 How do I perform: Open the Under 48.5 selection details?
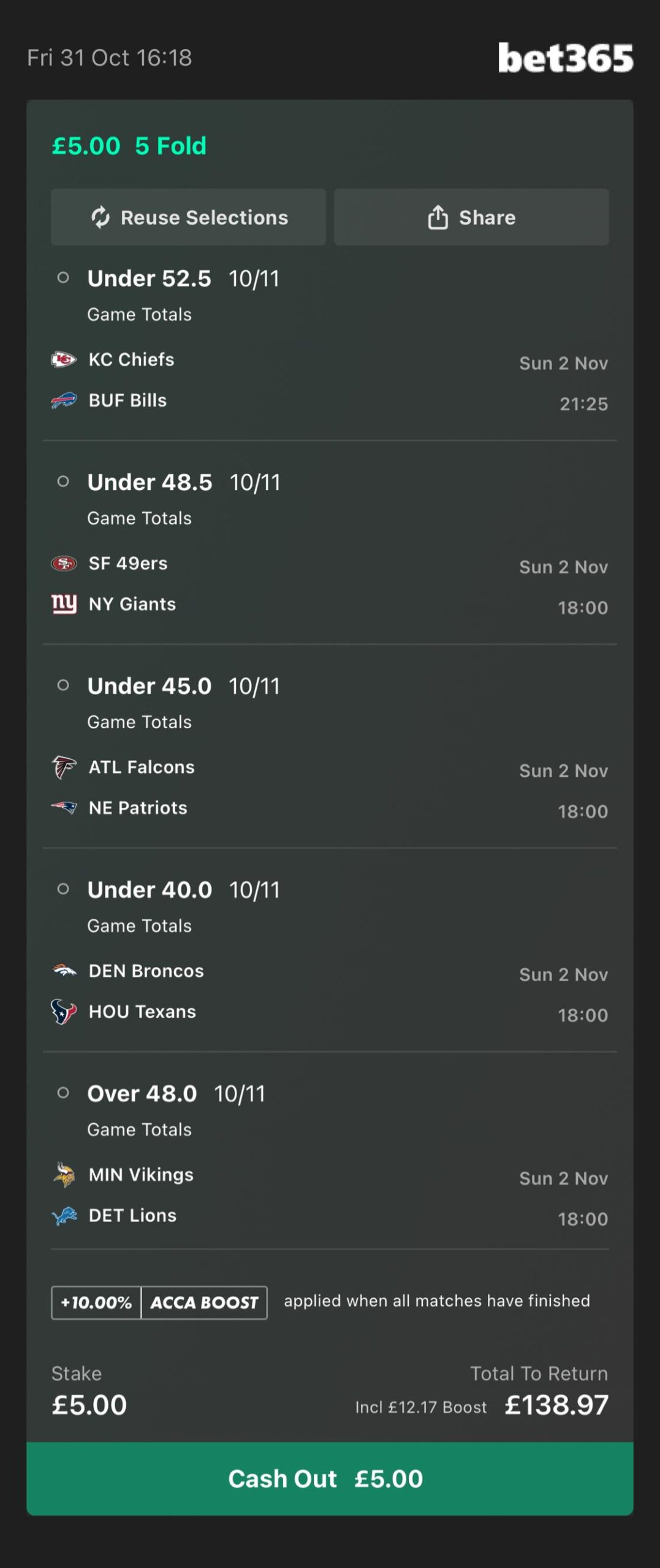tap(150, 483)
